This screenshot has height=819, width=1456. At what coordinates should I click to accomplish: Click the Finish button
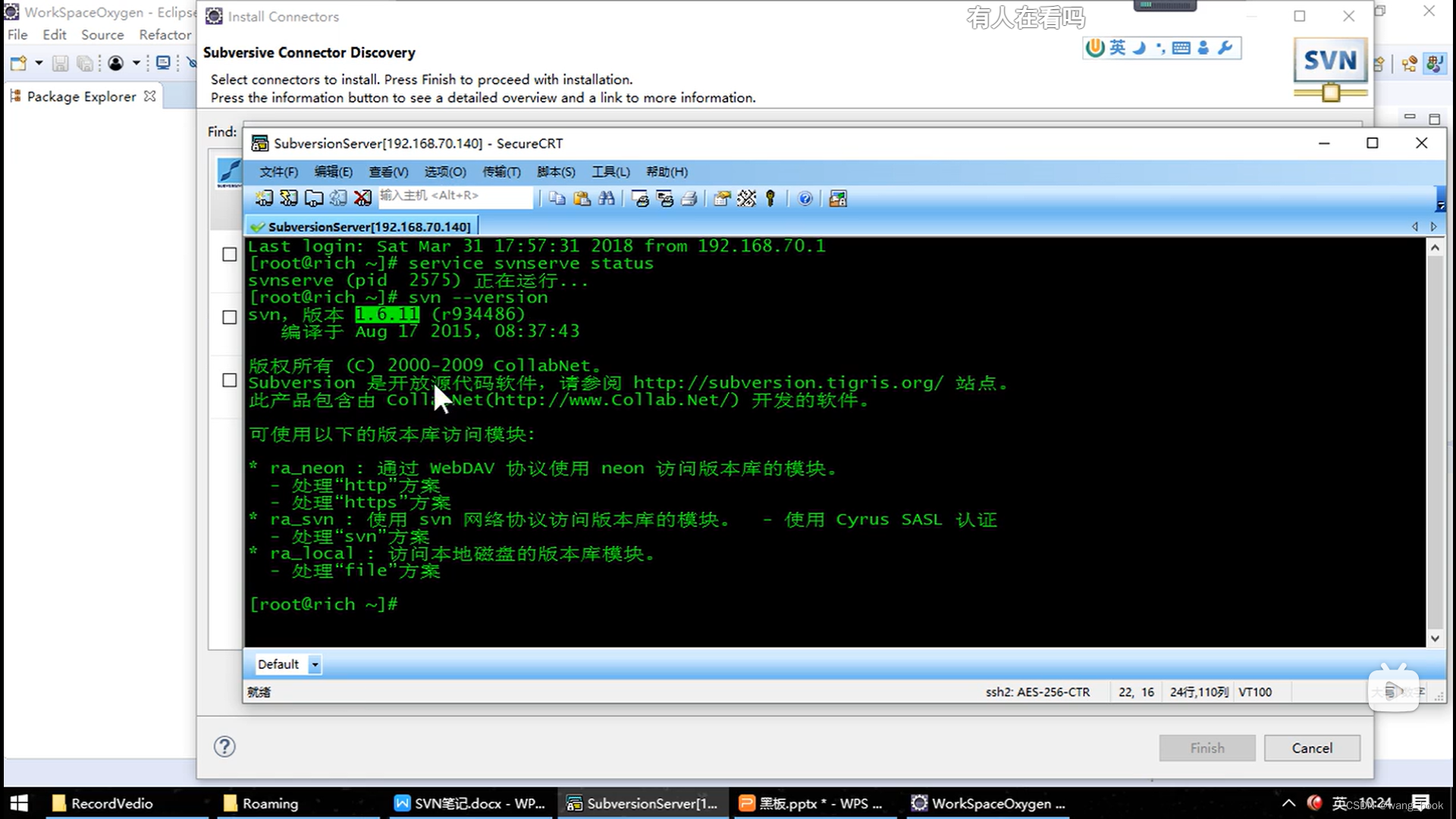tap(1207, 748)
